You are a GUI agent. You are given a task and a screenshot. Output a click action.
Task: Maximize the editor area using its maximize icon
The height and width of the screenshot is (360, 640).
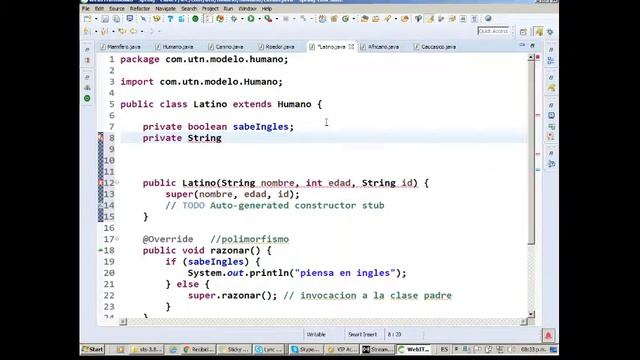pyautogui.click(x=532, y=45)
